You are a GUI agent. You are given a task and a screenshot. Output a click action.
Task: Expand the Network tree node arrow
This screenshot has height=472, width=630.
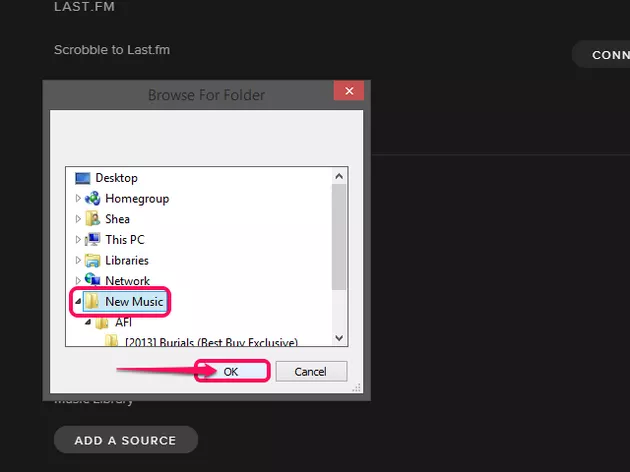[78, 280]
